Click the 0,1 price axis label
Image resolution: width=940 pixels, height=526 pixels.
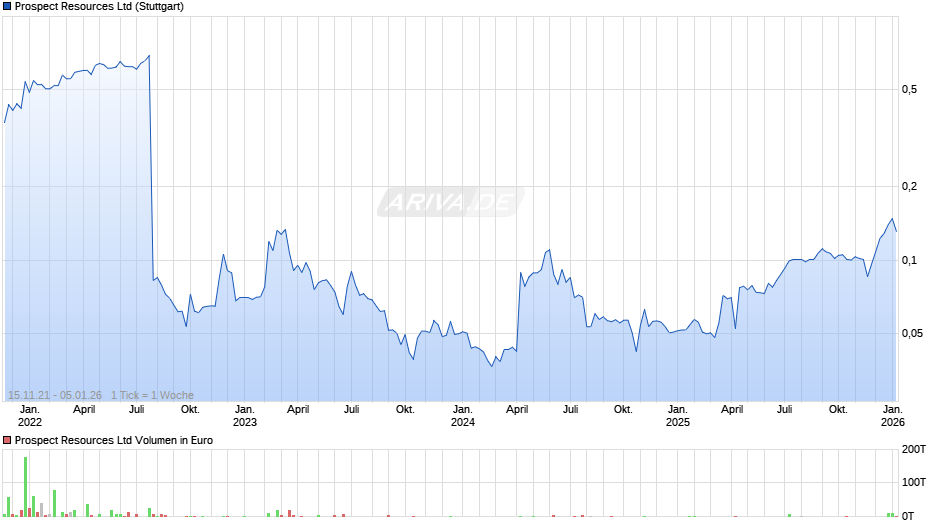[x=909, y=260]
